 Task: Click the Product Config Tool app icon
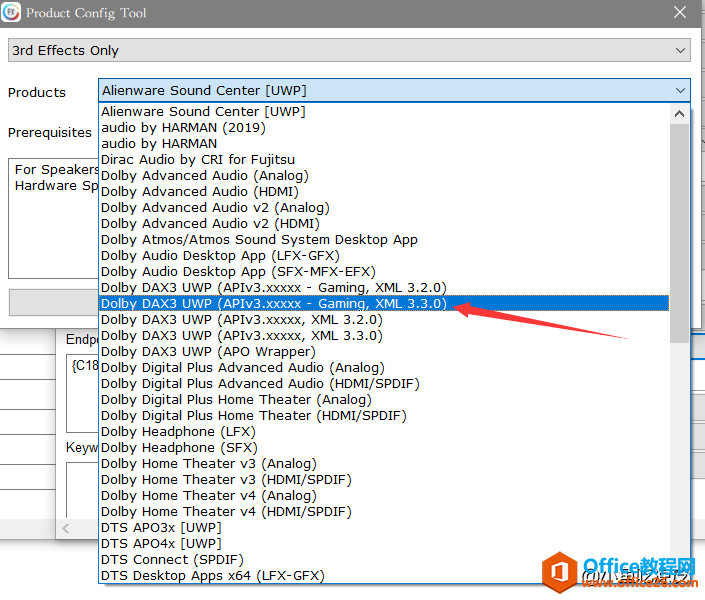pos(11,12)
